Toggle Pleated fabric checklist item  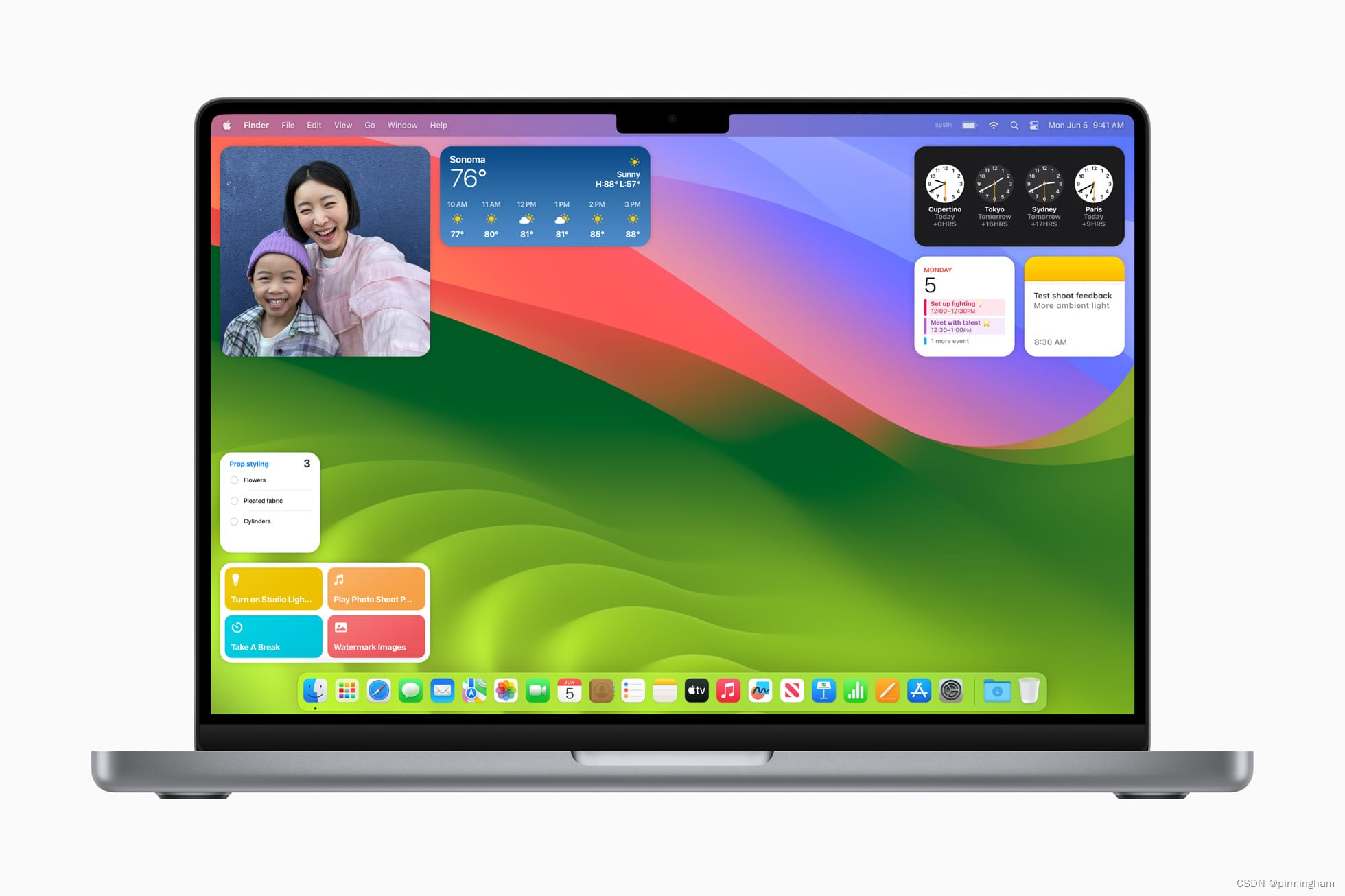(235, 502)
